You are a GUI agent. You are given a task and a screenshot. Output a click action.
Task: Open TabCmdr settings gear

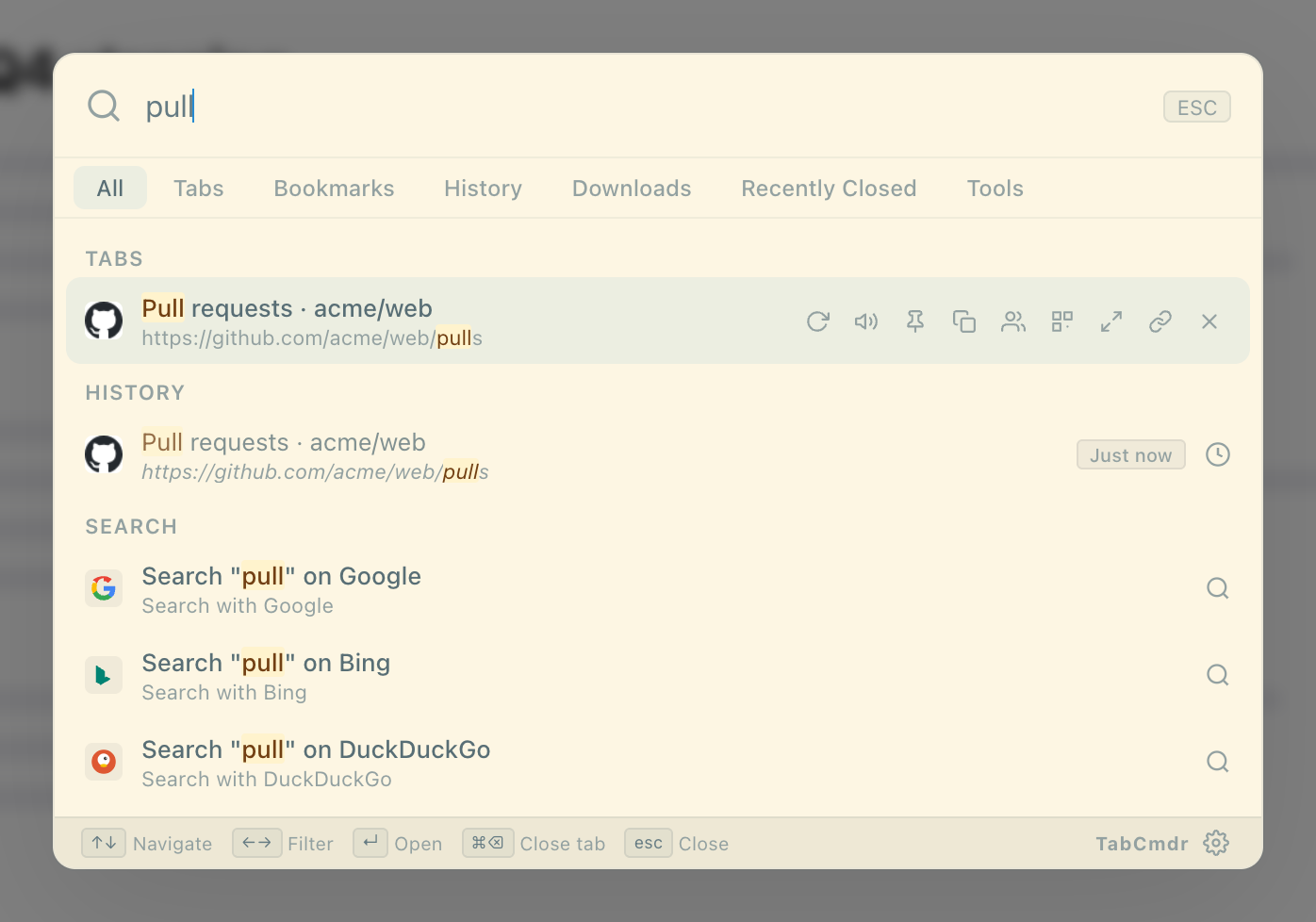coord(1216,843)
